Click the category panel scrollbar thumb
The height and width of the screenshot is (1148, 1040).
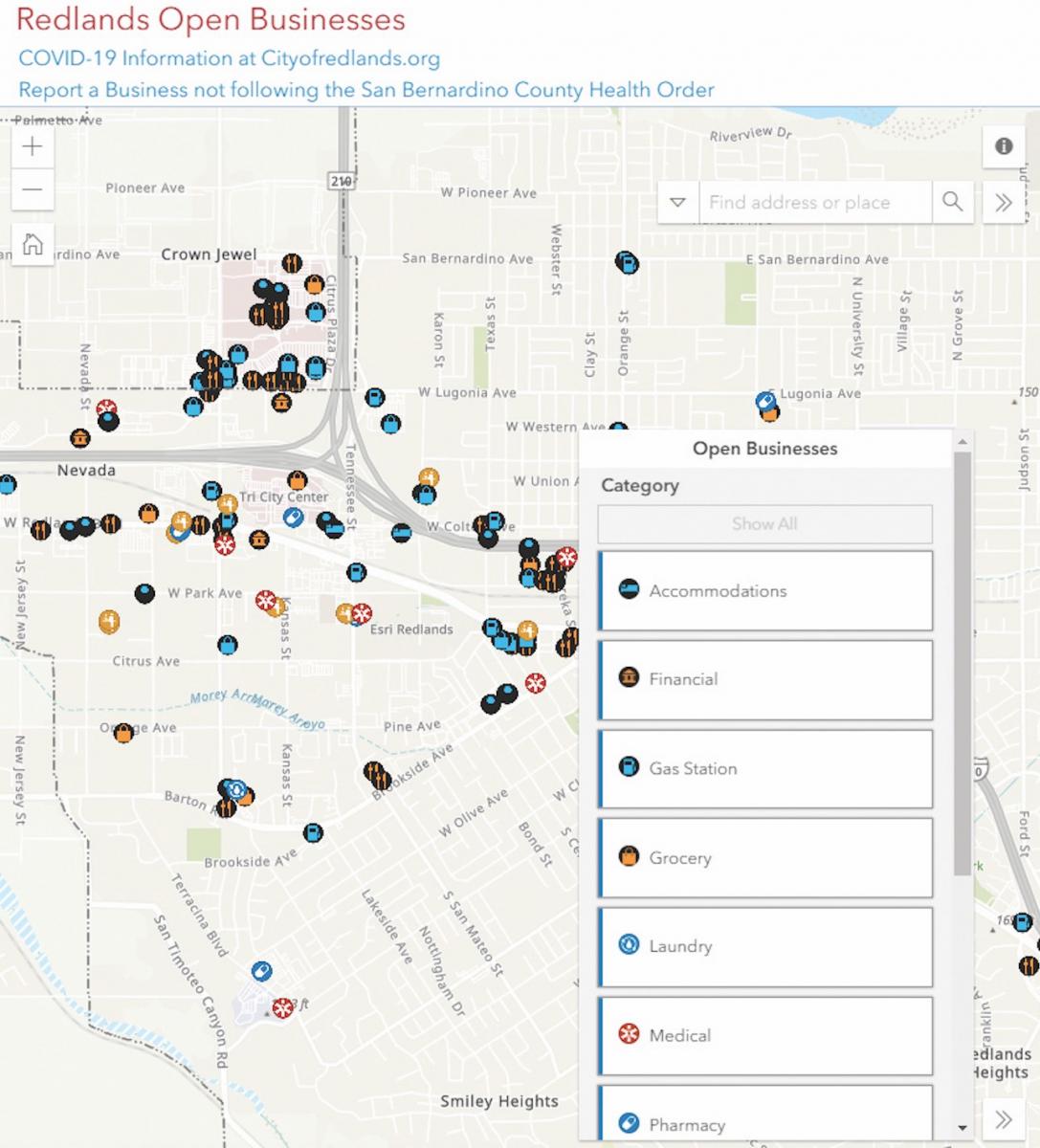click(963, 662)
